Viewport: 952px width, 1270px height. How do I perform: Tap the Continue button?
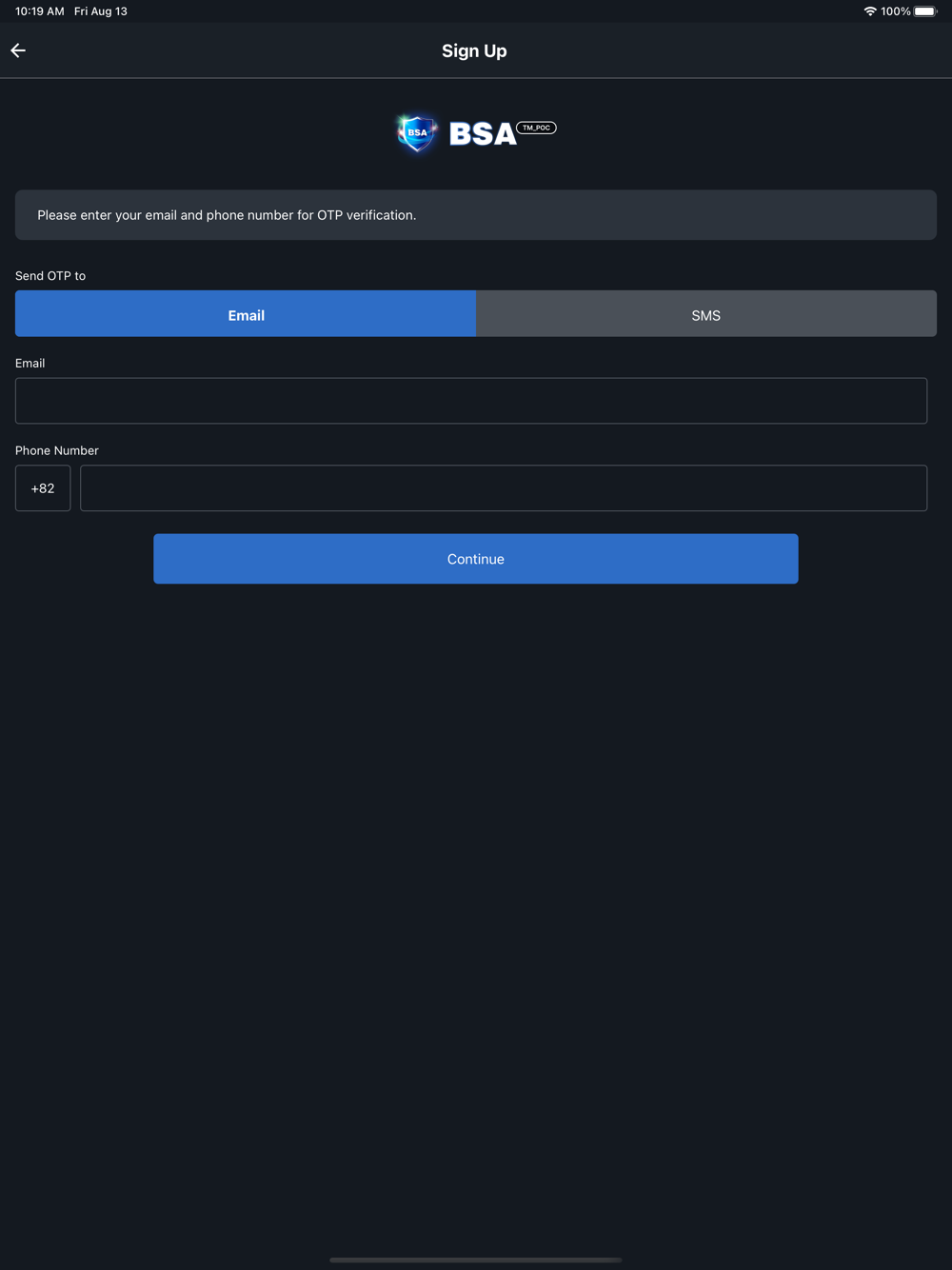[x=476, y=559]
